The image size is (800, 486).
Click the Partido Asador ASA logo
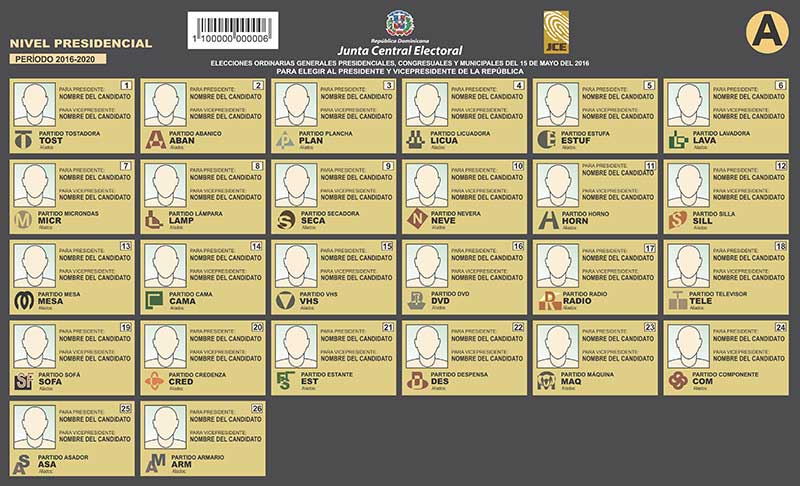22,464
